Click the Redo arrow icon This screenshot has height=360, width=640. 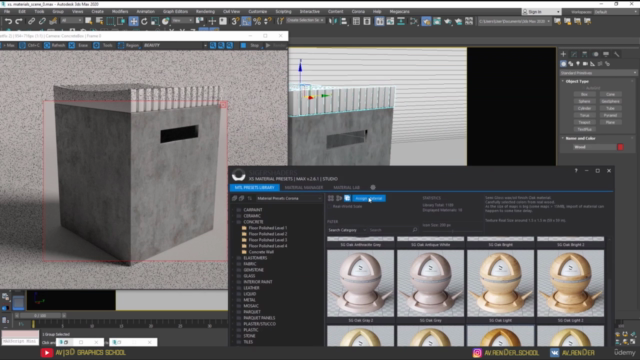click(x=19, y=21)
